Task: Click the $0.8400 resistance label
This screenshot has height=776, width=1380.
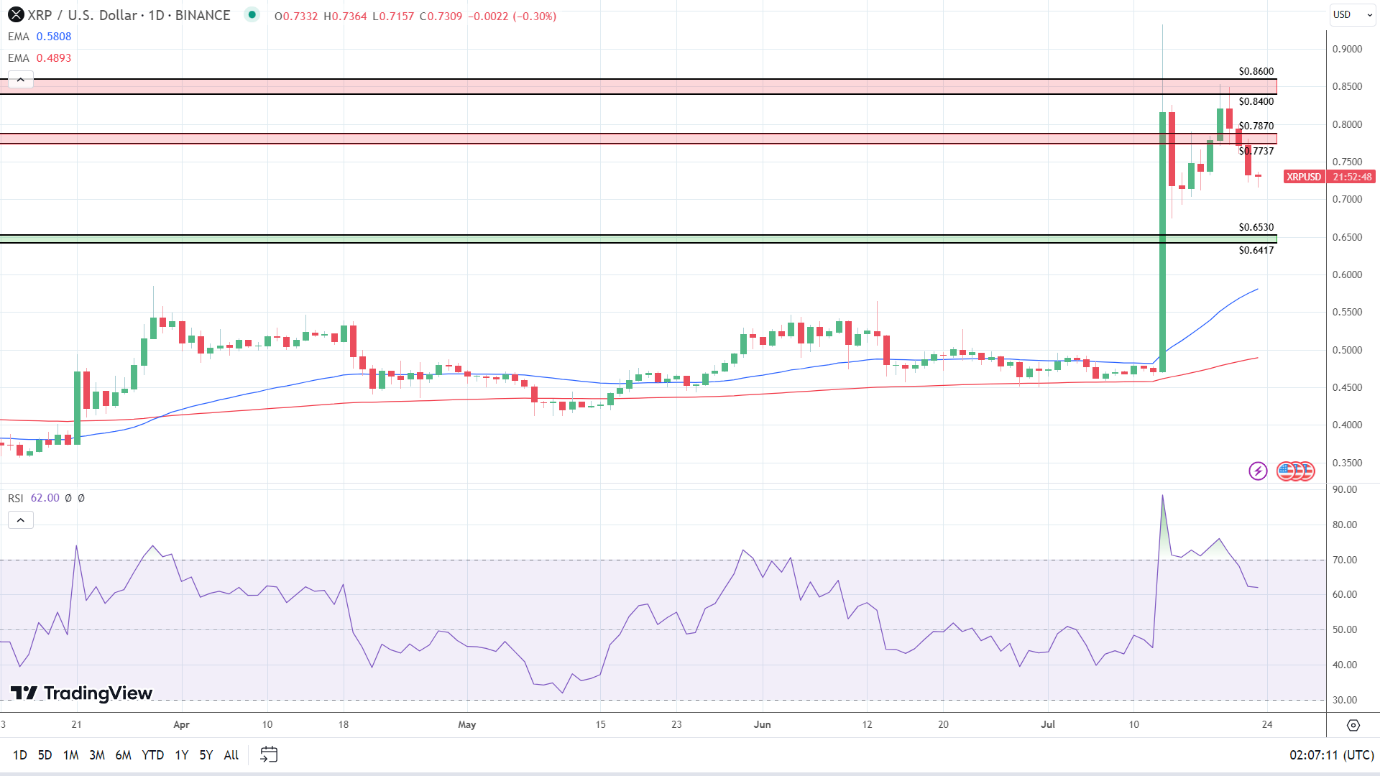Action: (x=1256, y=102)
